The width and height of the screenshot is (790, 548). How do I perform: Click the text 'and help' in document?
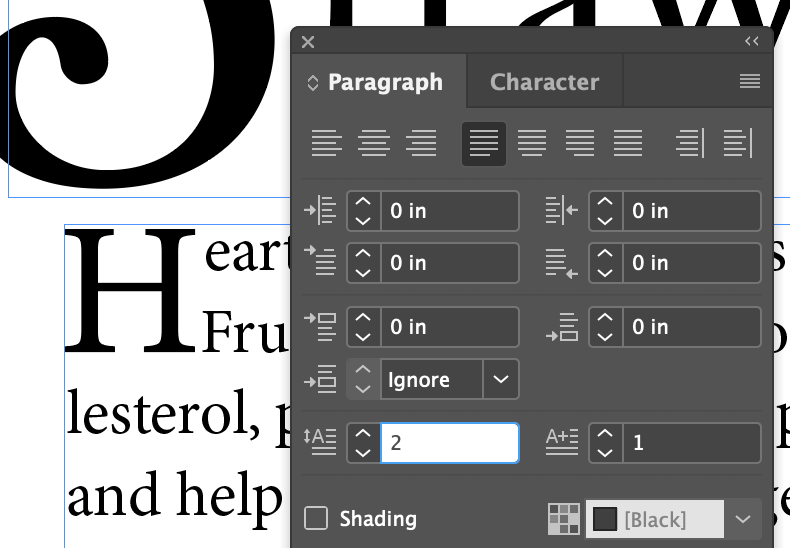coord(174,495)
